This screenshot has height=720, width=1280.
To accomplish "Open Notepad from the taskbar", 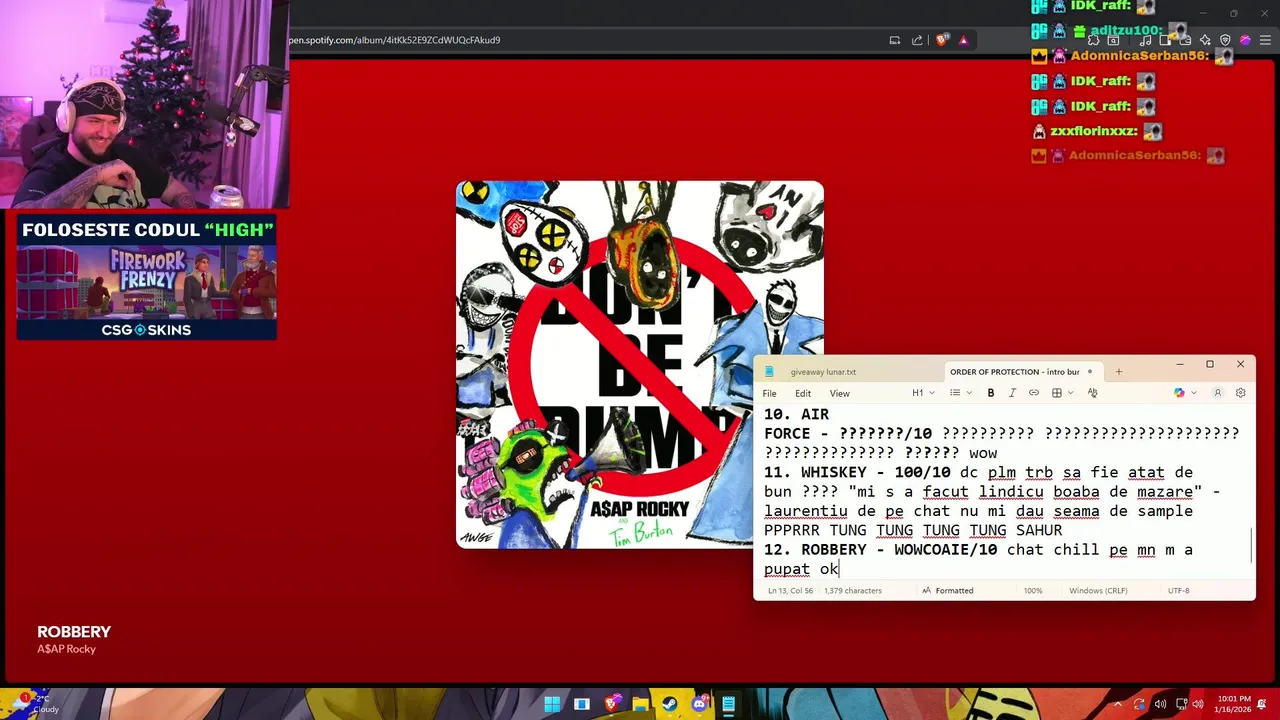I will [729, 704].
